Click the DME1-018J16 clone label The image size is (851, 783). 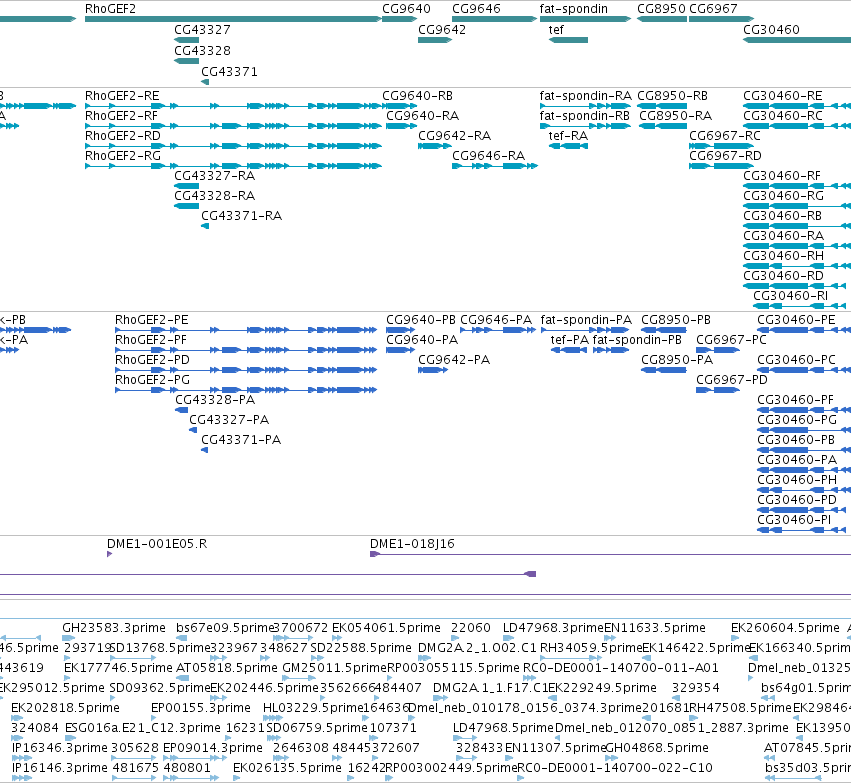(x=412, y=544)
